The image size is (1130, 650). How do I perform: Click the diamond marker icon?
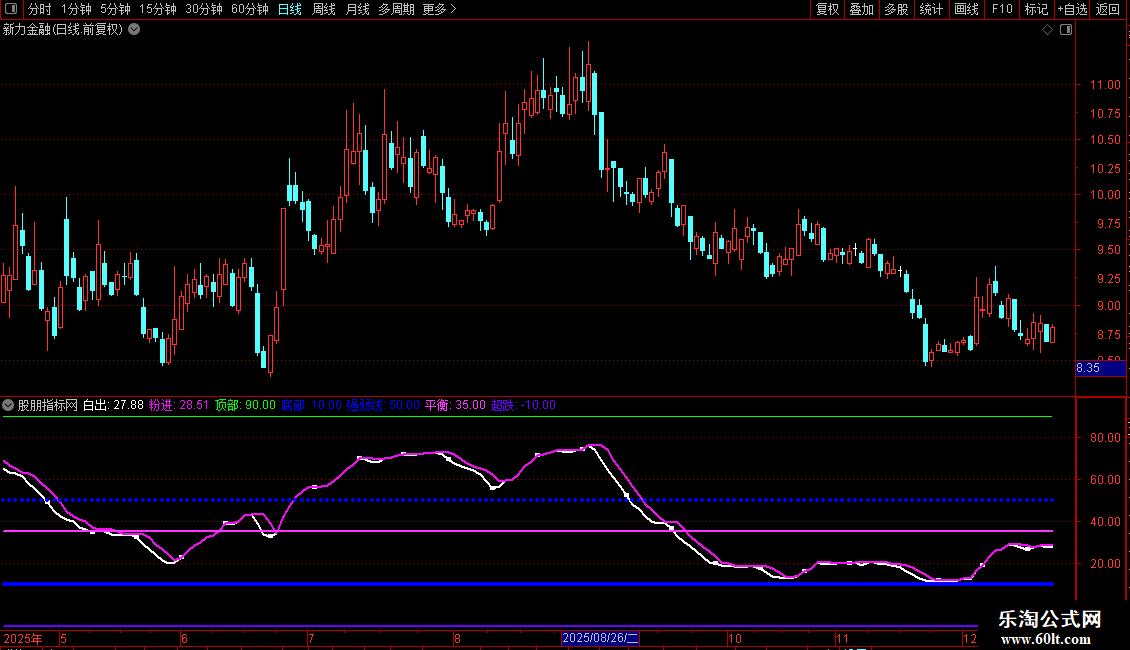(x=1047, y=30)
